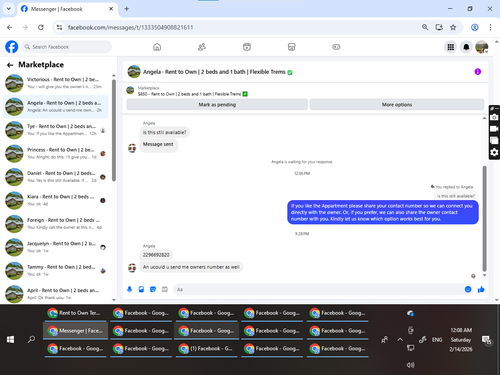
Task: Open Tye Rent to Own conversation
Action: click(55, 130)
